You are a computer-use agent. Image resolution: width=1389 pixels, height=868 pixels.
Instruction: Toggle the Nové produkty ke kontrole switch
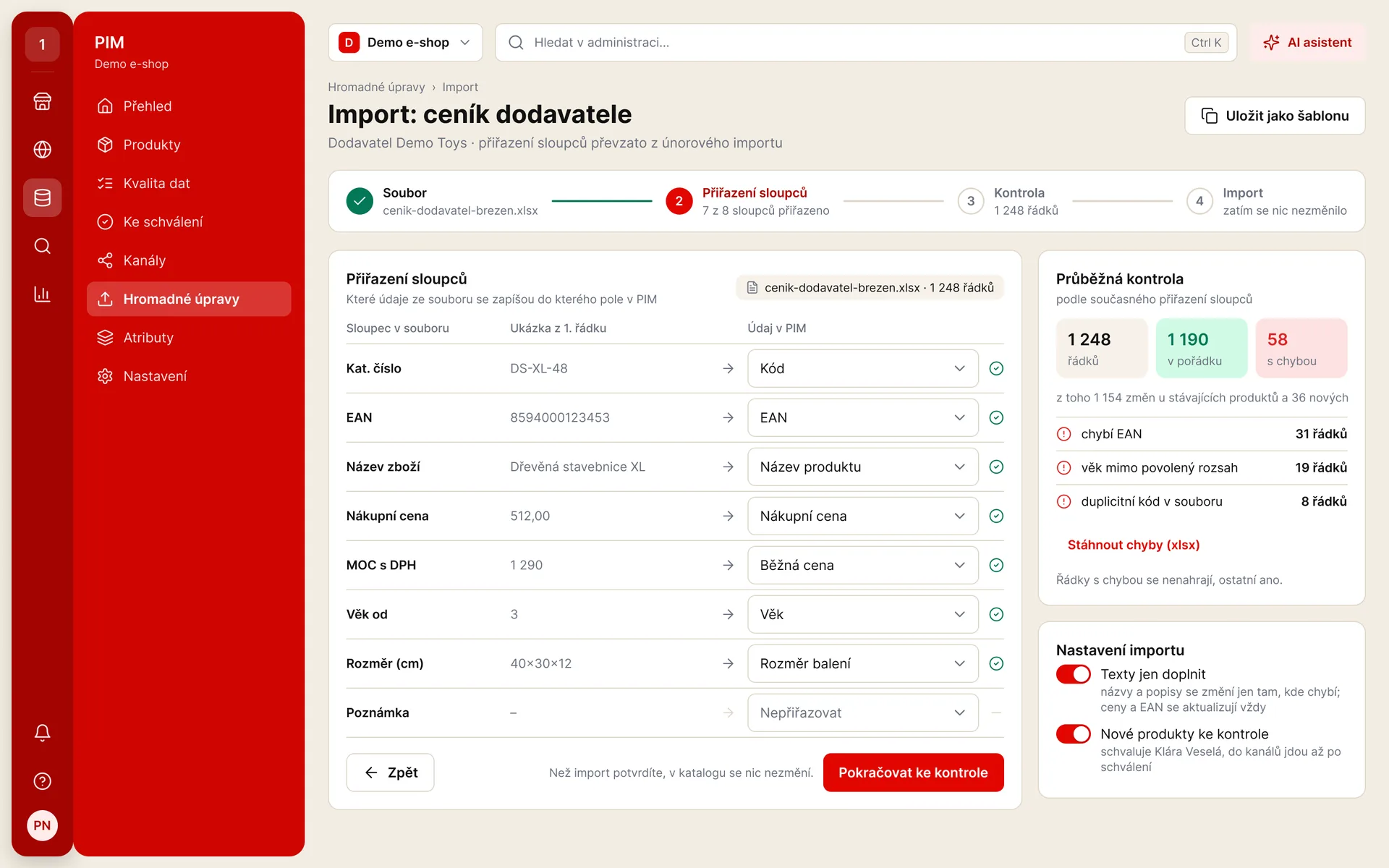tap(1073, 734)
